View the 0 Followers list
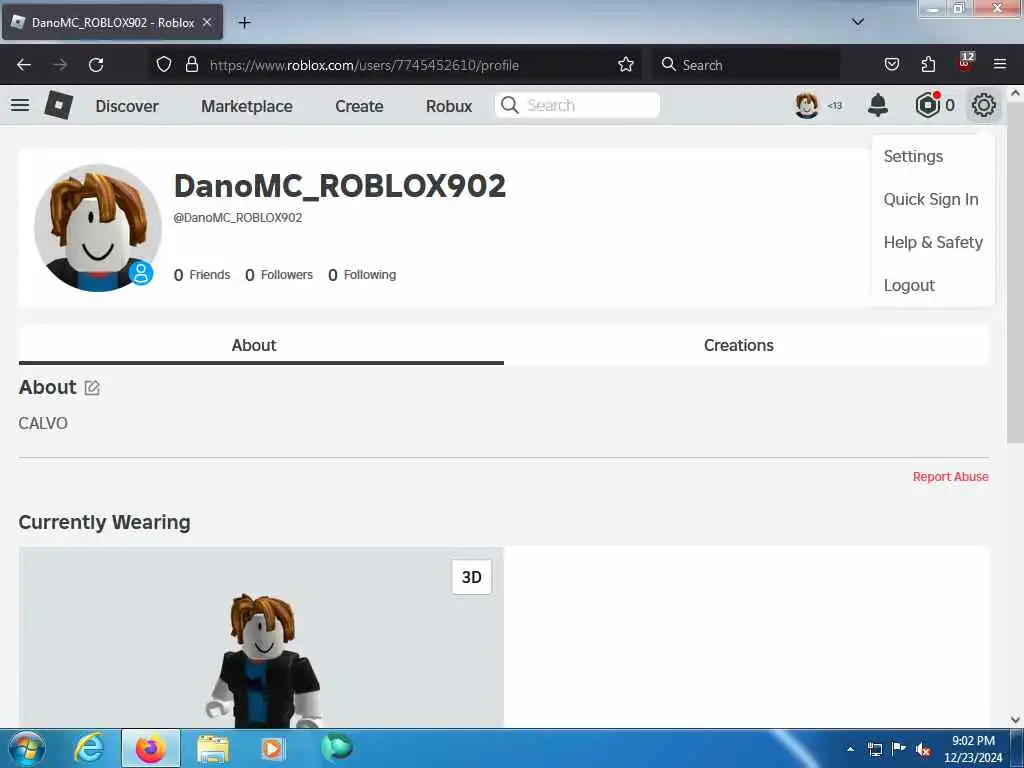The width and height of the screenshot is (1024, 768). point(279,275)
